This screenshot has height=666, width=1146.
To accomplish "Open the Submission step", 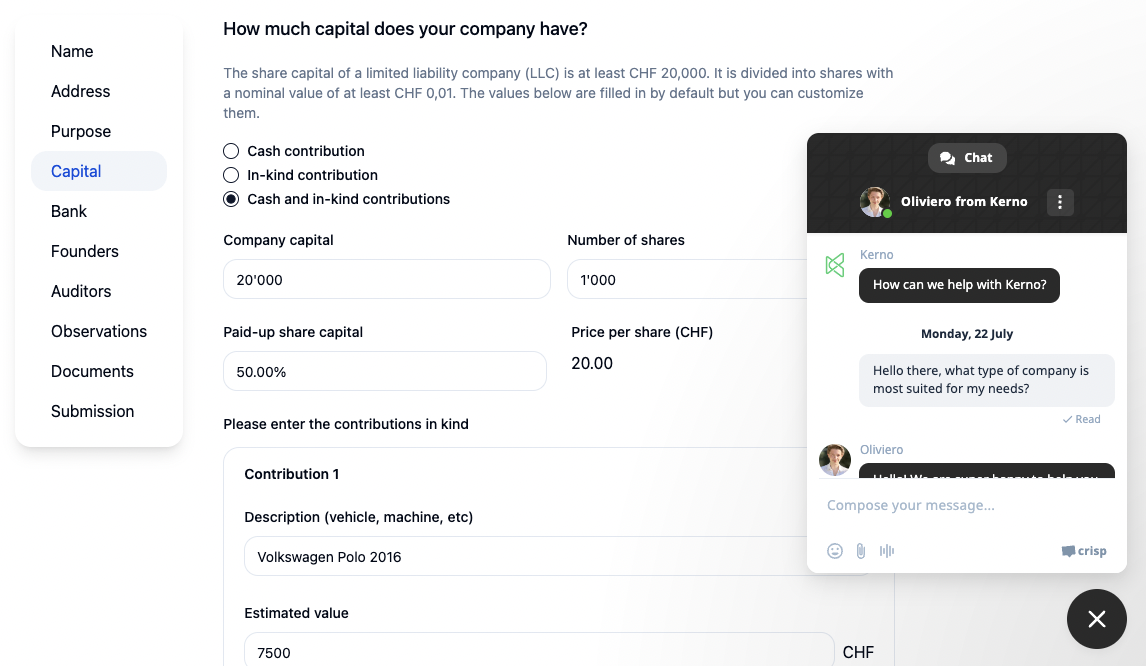I will (x=92, y=411).
